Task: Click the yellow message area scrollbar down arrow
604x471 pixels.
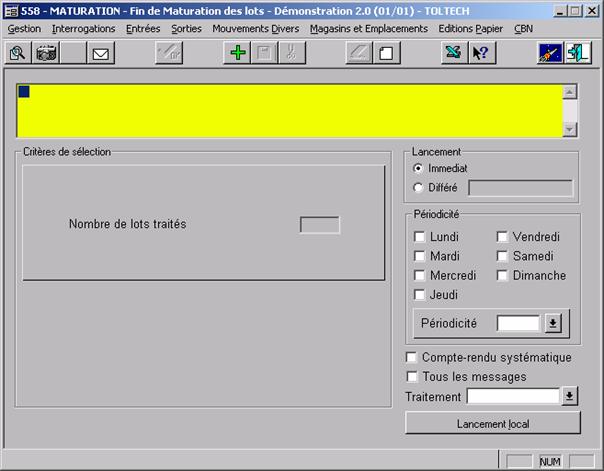Action: point(570,130)
